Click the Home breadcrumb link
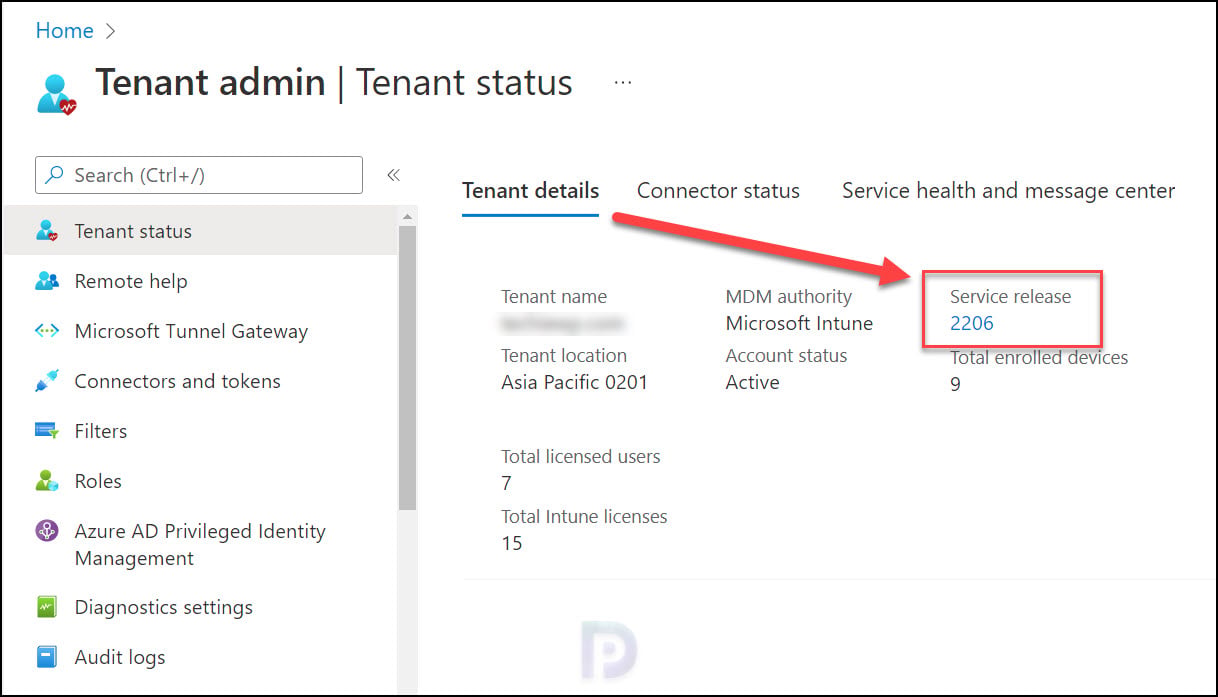Screen dimensions: 1218x697 (x=64, y=31)
